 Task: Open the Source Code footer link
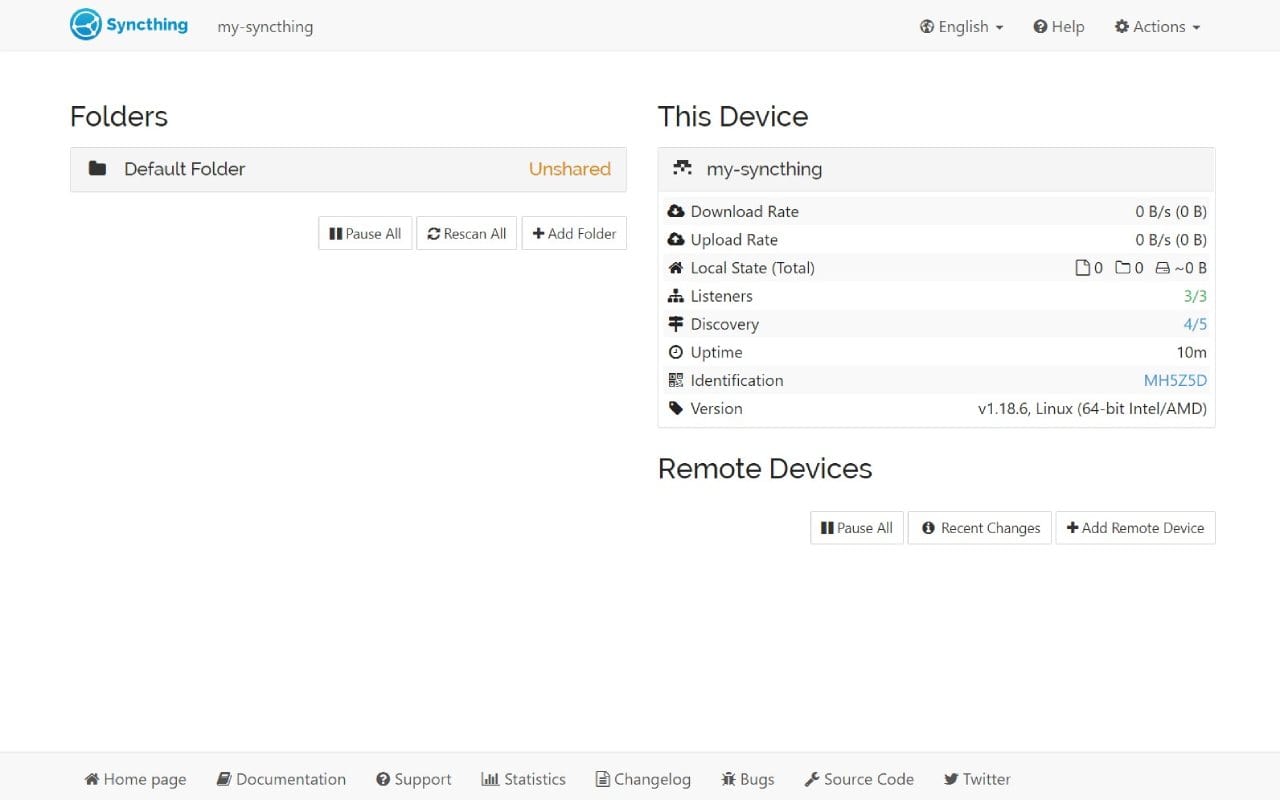click(858, 779)
